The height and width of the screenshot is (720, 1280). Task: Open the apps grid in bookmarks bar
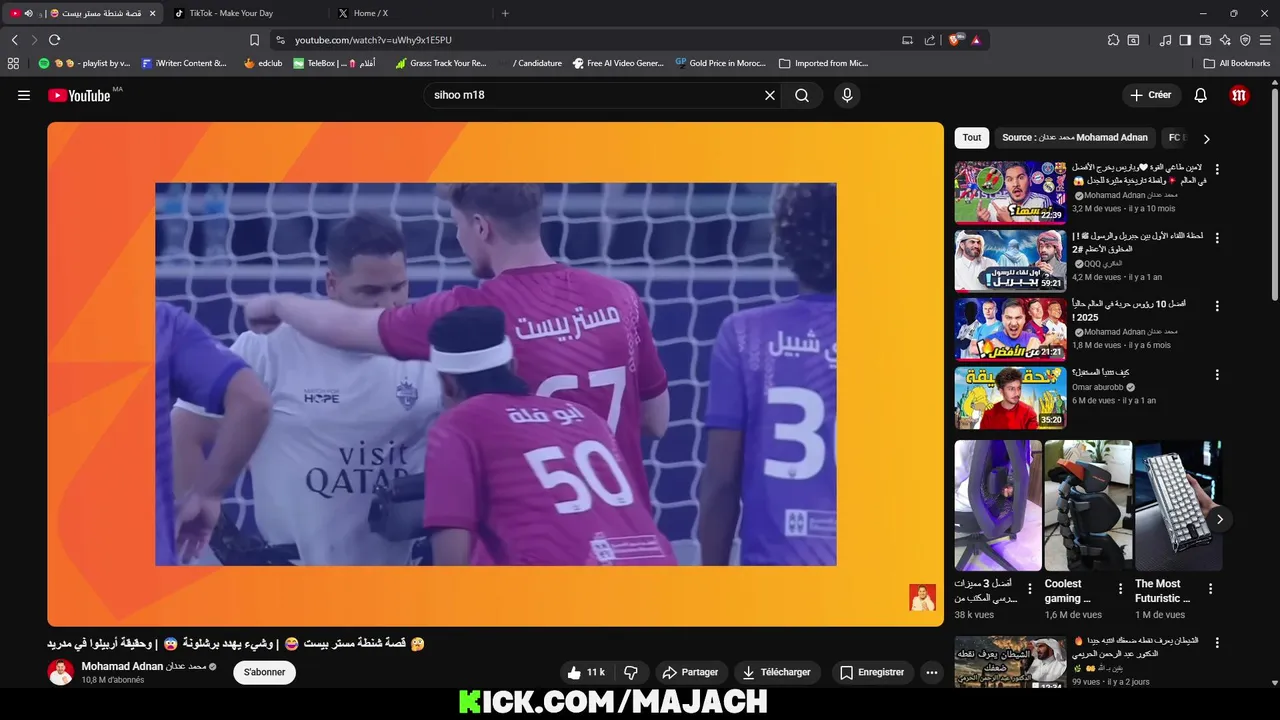click(x=13, y=63)
